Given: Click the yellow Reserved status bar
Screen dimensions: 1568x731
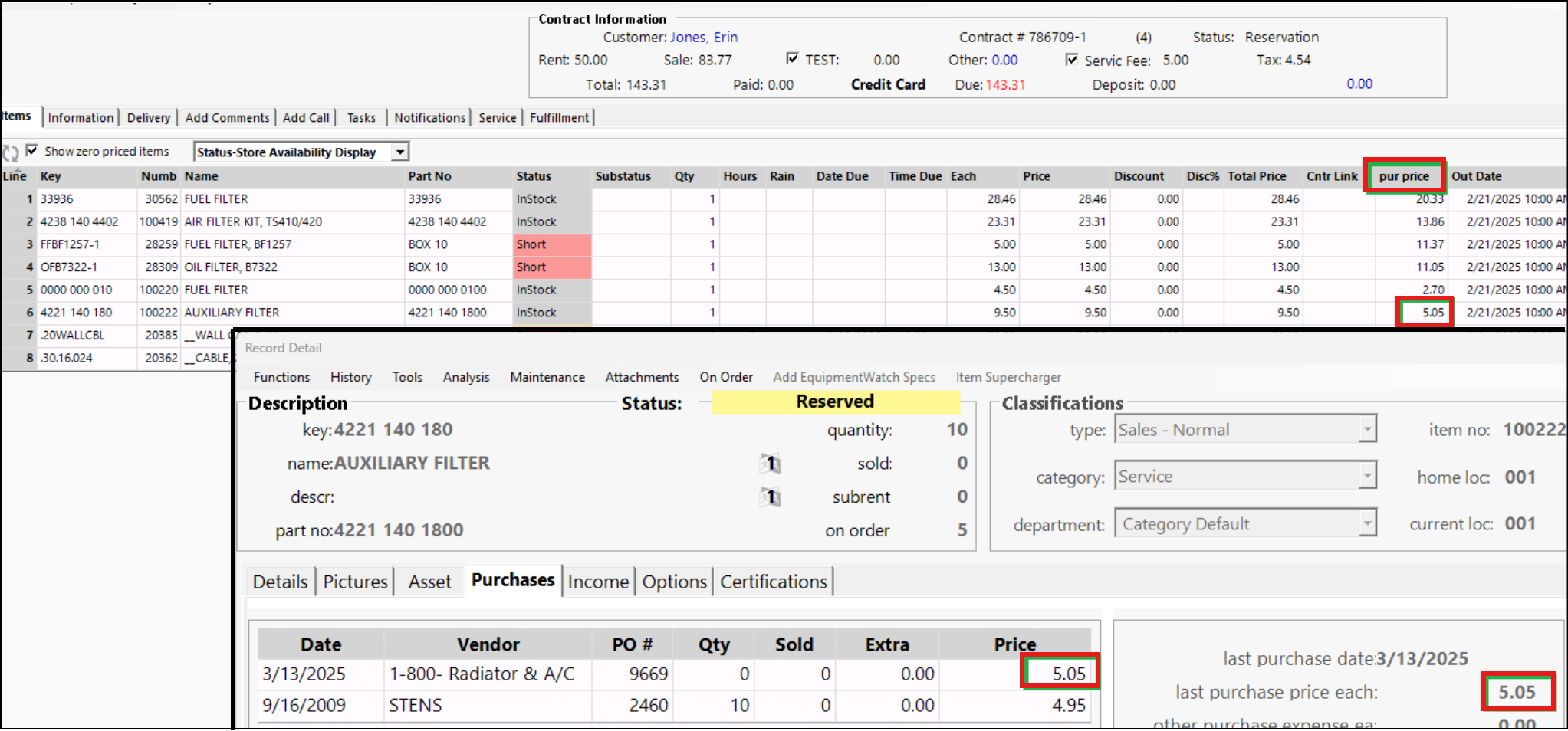Looking at the screenshot, I should 835,402.
